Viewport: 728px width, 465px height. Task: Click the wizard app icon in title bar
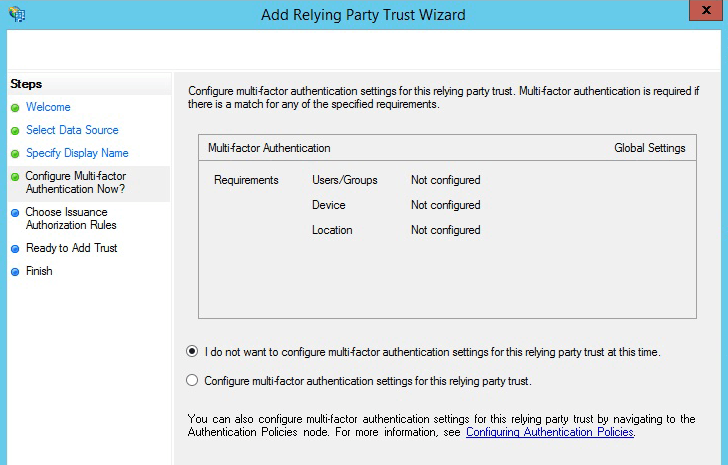pos(17,14)
